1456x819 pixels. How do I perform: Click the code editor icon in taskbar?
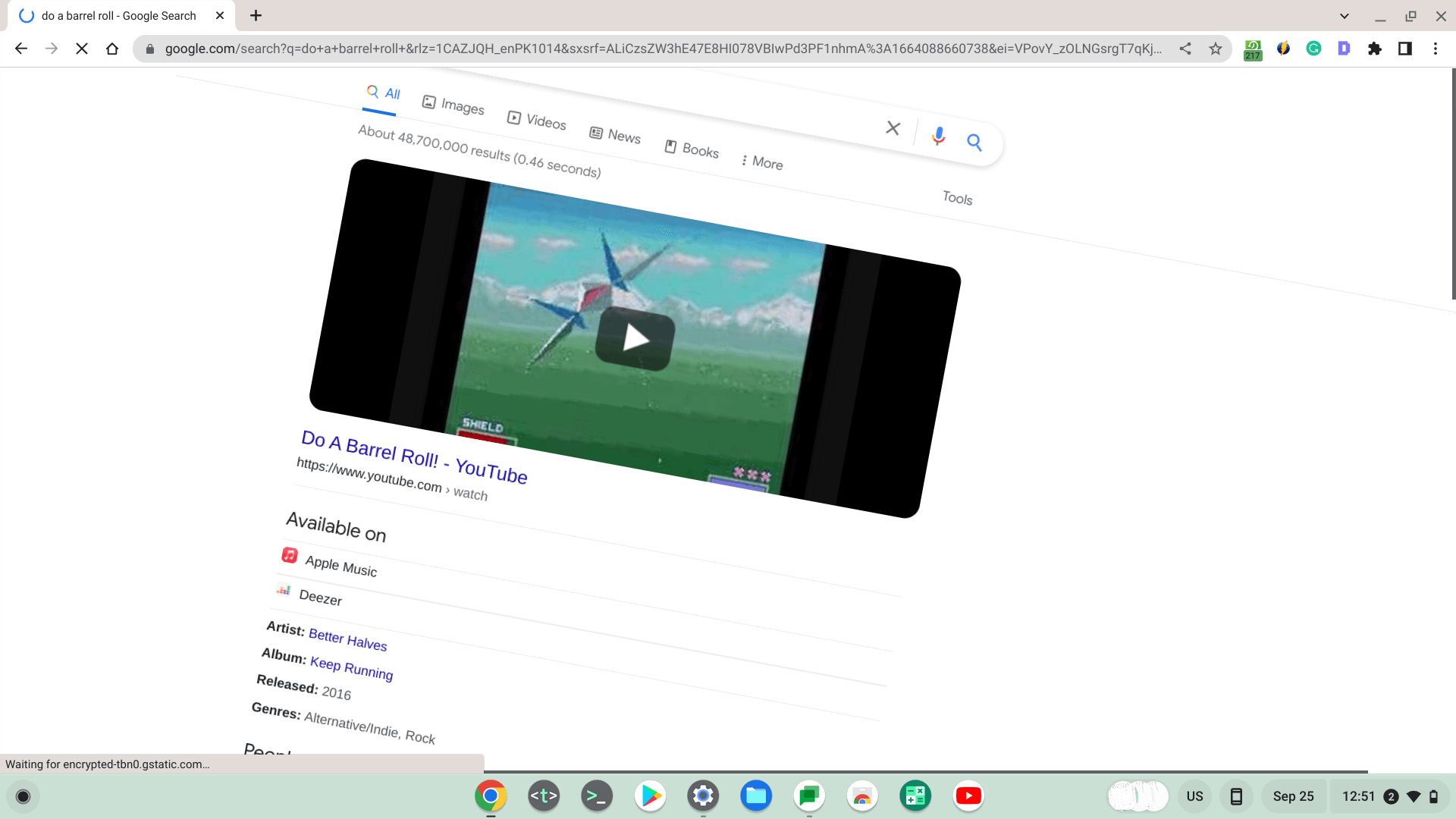[543, 795]
